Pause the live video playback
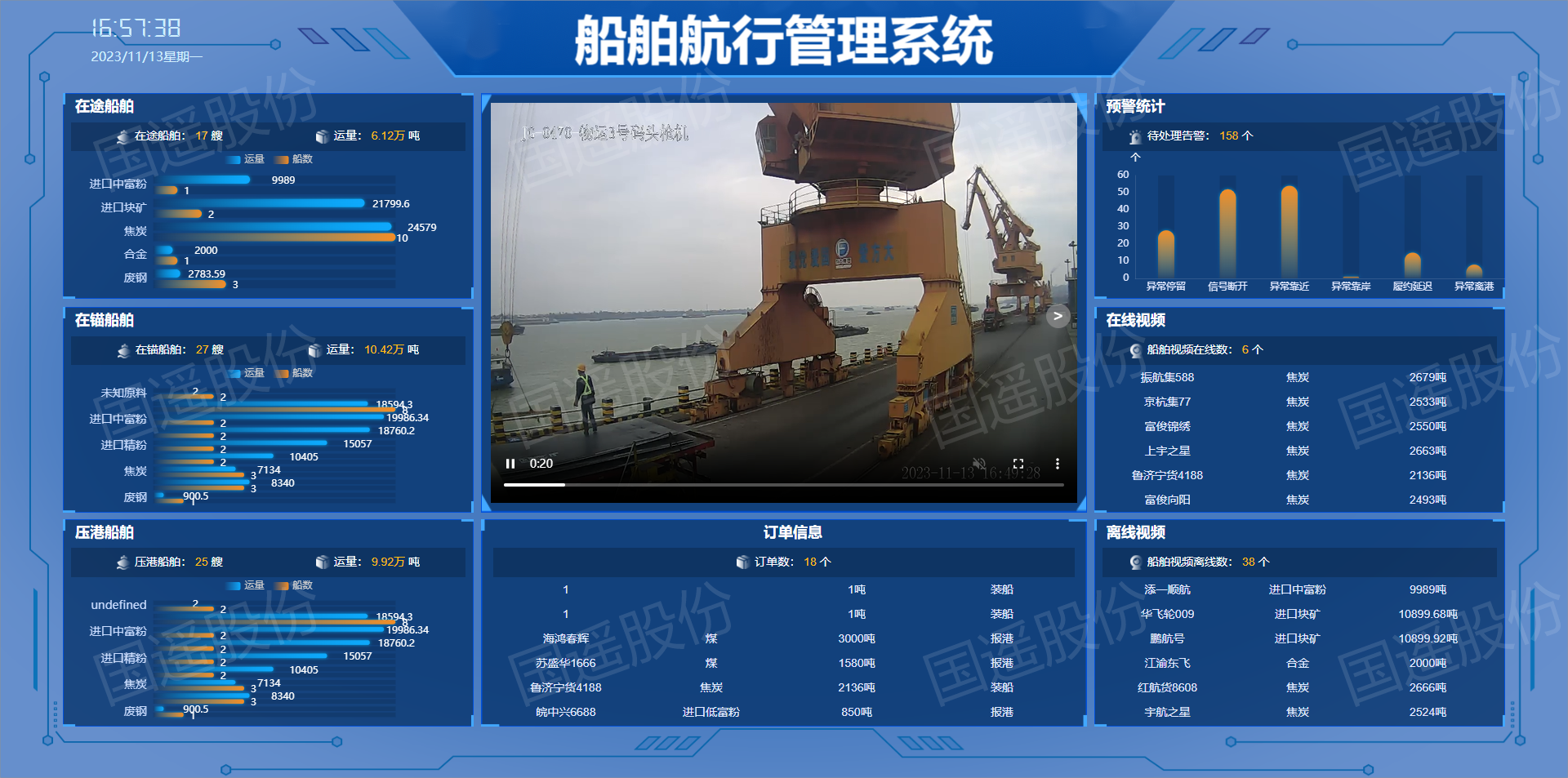The width and height of the screenshot is (1568, 778). point(510,463)
